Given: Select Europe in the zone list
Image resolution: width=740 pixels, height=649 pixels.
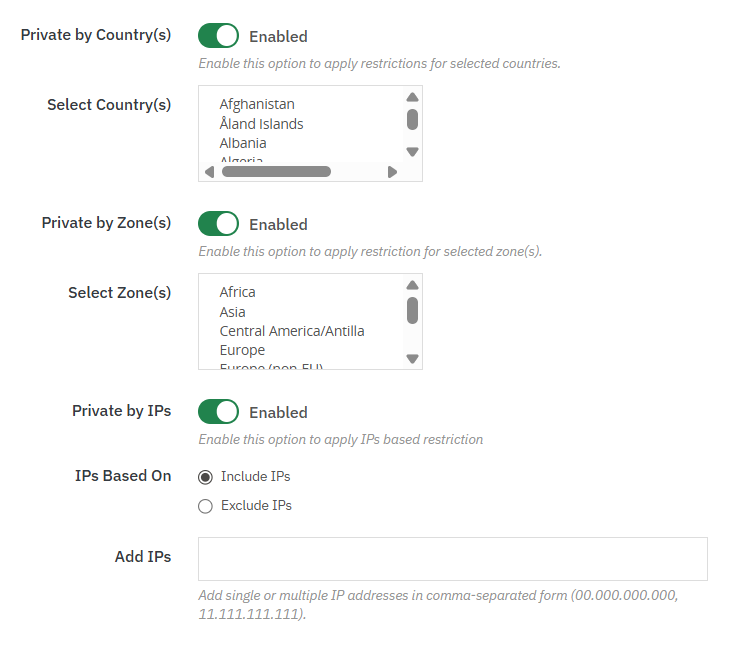Looking at the screenshot, I should coord(243,350).
